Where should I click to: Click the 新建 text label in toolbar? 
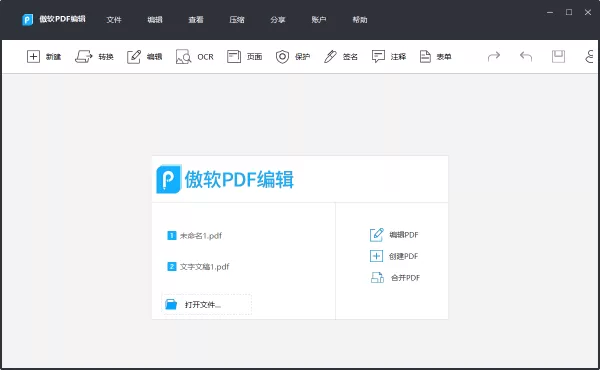tap(53, 57)
